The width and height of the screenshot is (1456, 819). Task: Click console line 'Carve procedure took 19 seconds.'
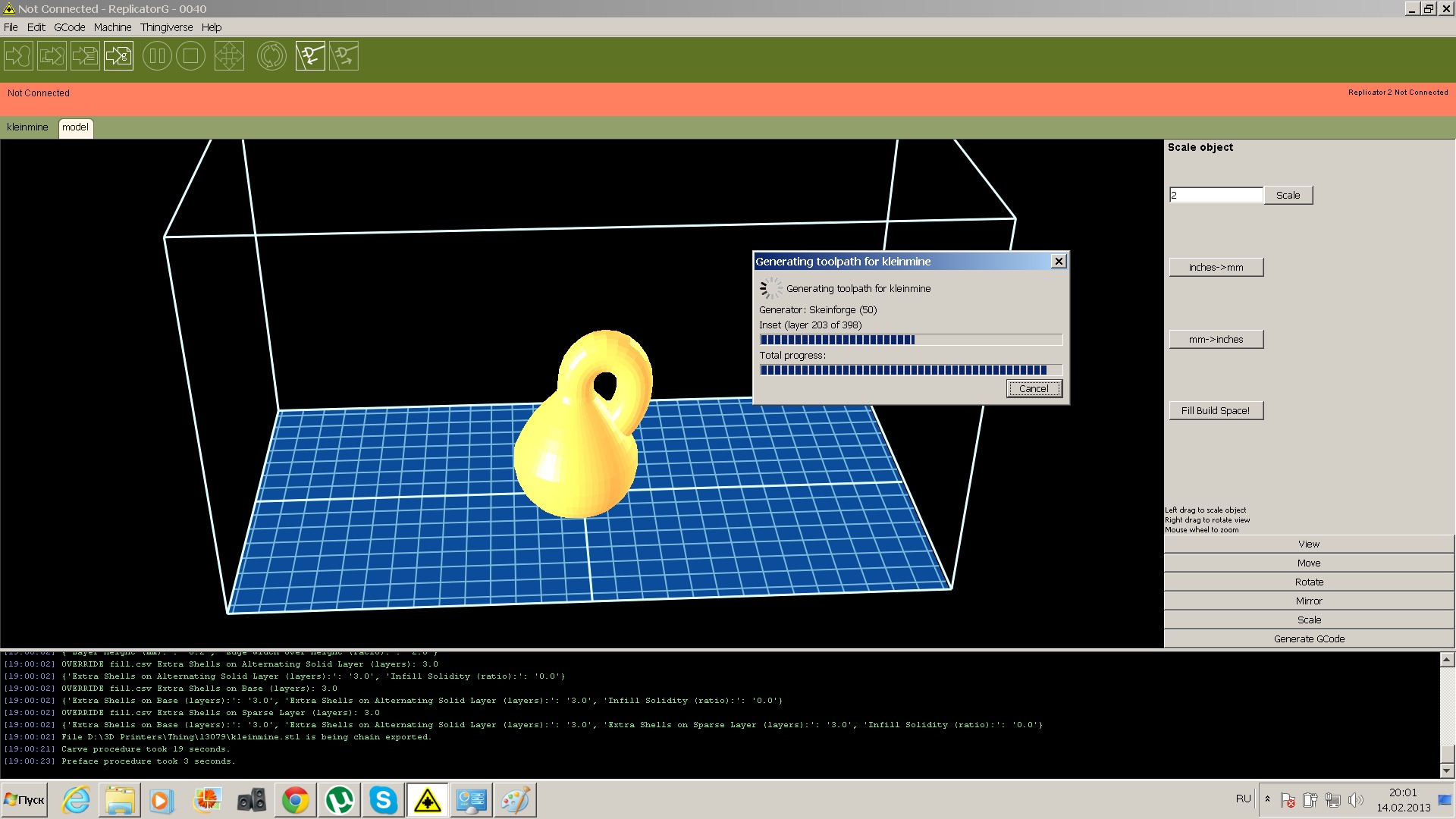pos(146,749)
